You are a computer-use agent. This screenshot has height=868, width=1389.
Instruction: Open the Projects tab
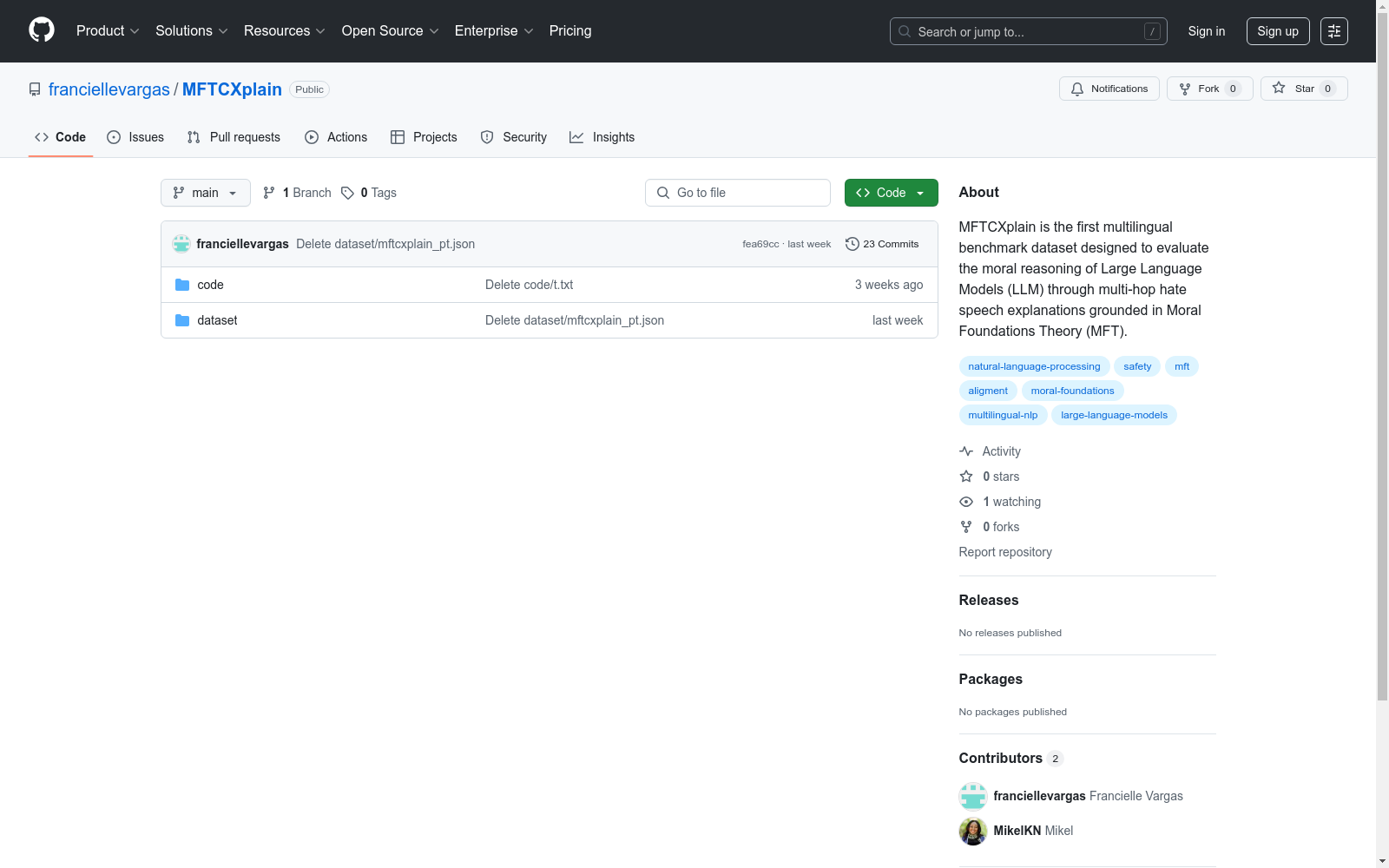click(x=424, y=137)
